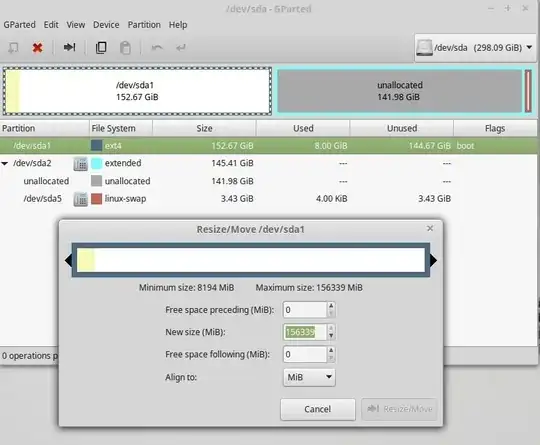Viewport: 540px width, 445px height.
Task: Select the /dev/sda1 partition row
Action: (268, 146)
